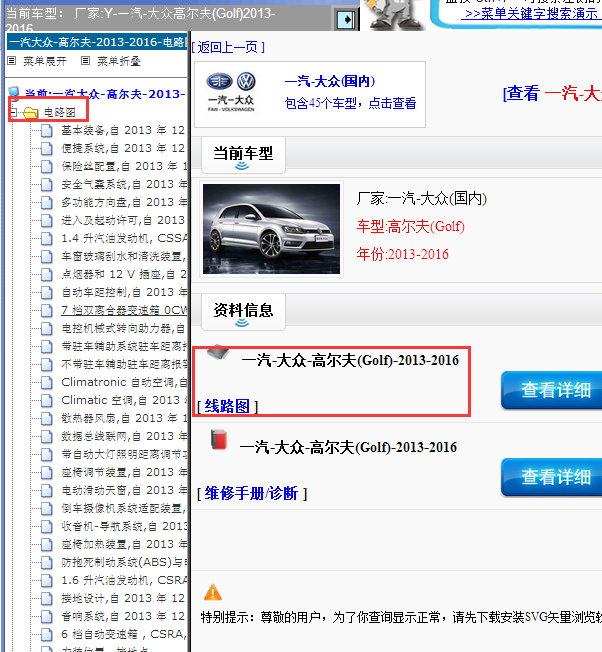The width and height of the screenshot is (602, 652).
Task: Click the orange warning triangle icon
Action: pyautogui.click(x=212, y=593)
